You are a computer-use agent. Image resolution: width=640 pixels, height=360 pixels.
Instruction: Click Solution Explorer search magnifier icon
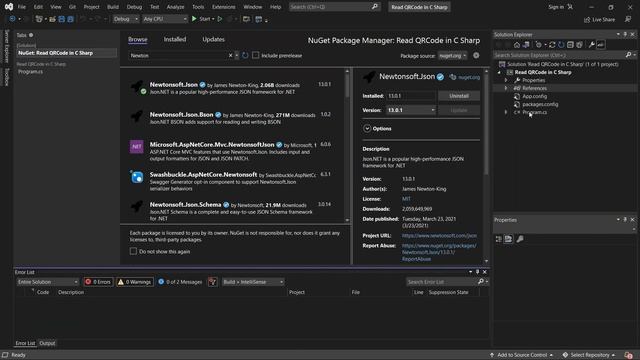click(x=629, y=55)
